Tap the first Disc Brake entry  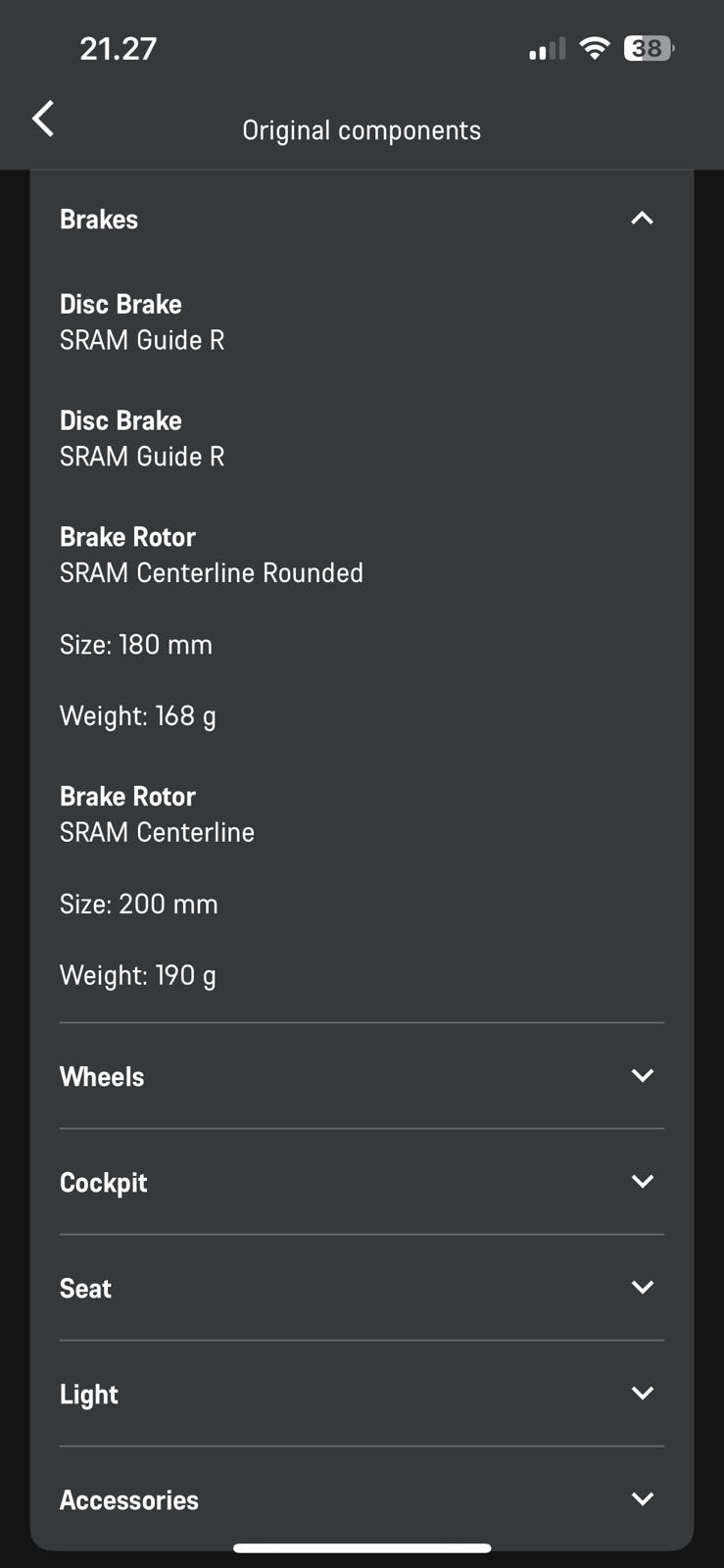[x=142, y=322]
